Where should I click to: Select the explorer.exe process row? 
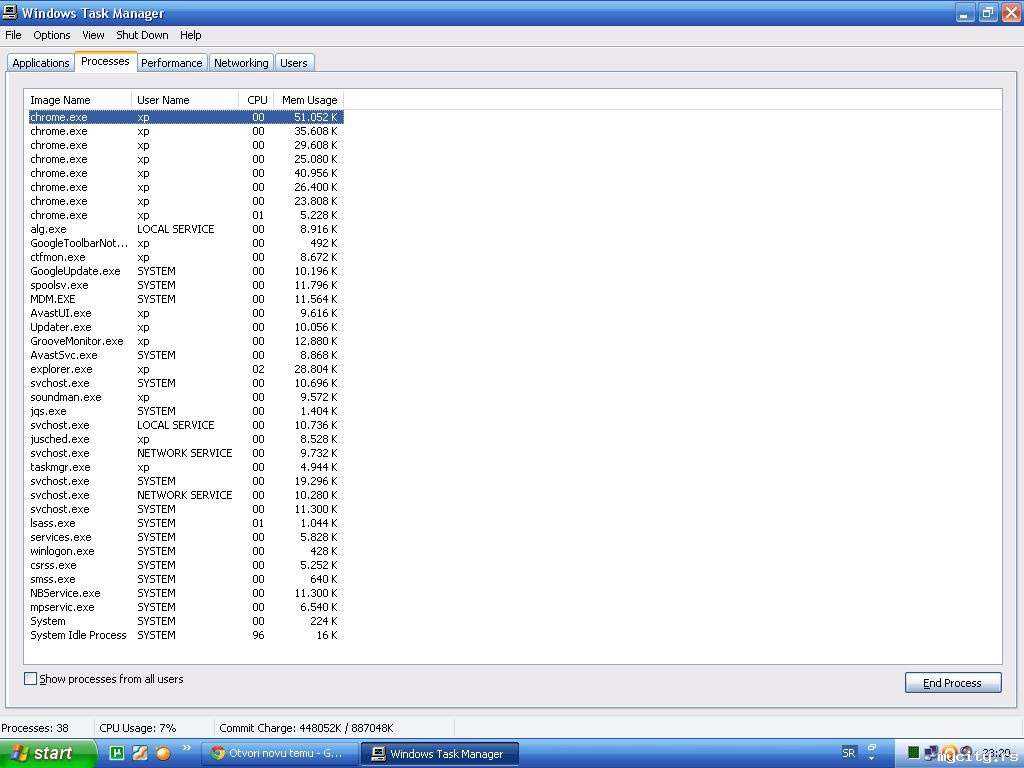(185, 369)
